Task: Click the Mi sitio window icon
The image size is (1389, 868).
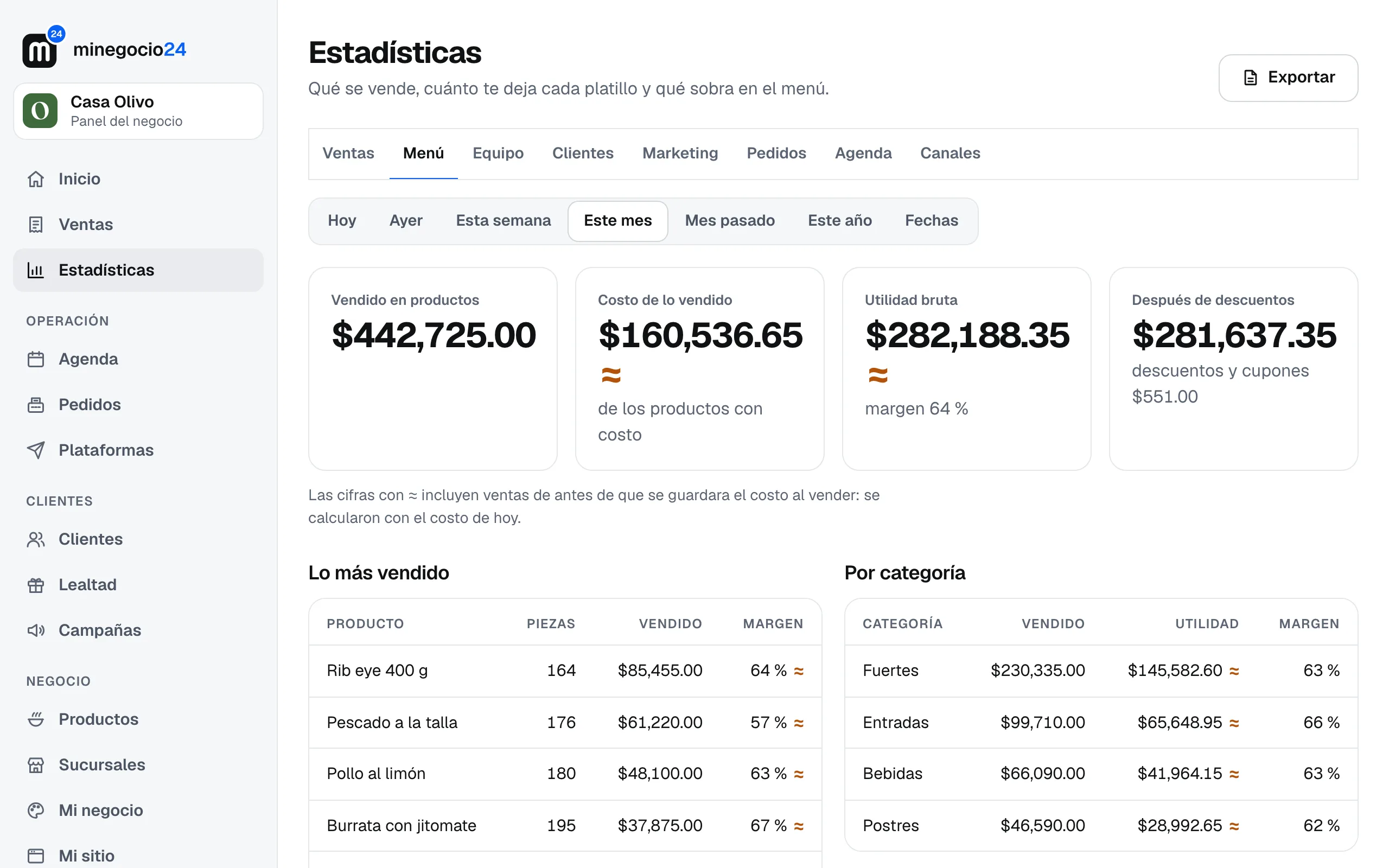Action: coord(36,856)
